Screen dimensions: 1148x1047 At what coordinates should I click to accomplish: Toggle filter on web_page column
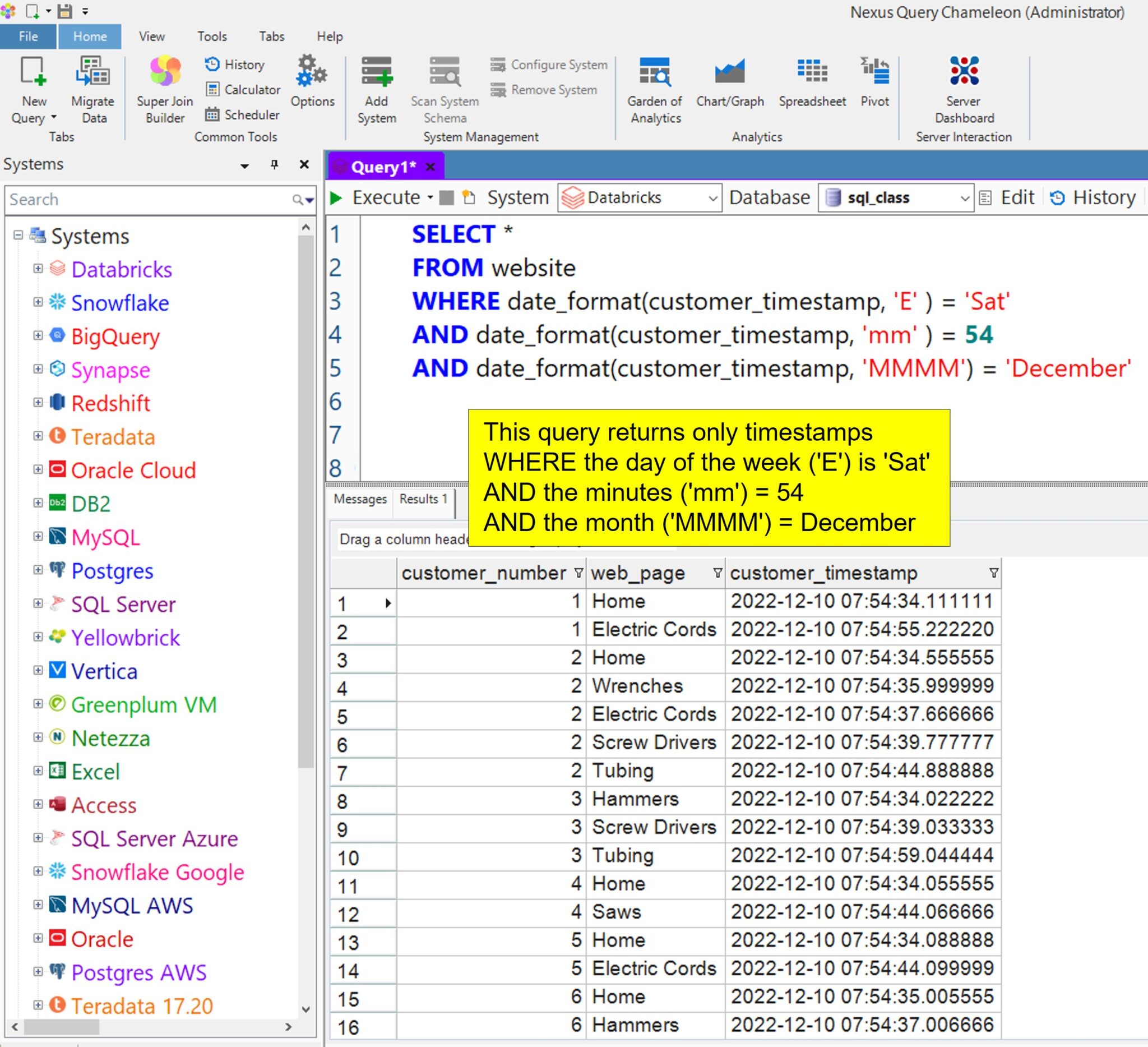(x=717, y=573)
